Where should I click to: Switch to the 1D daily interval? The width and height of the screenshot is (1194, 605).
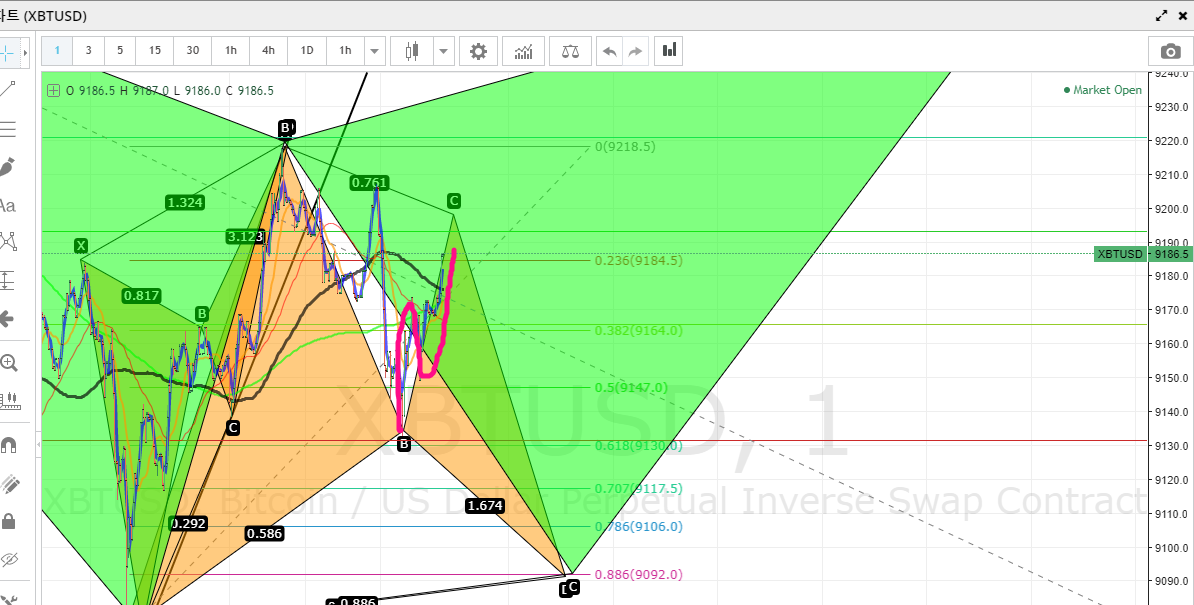click(307, 51)
